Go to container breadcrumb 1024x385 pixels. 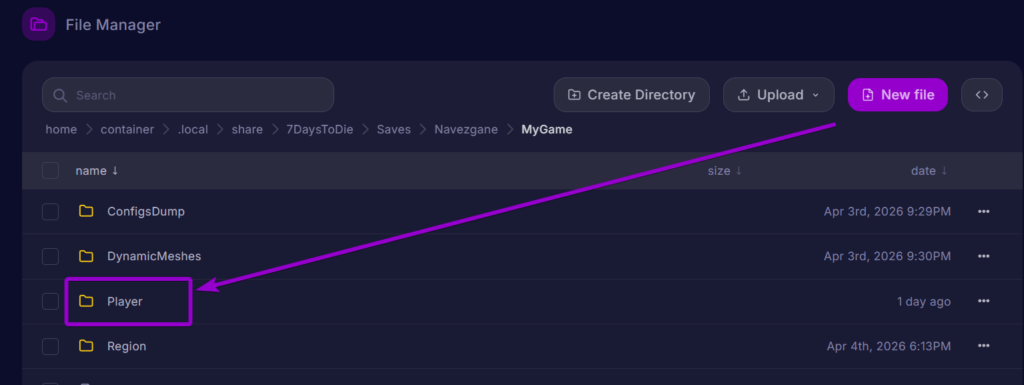click(x=127, y=129)
